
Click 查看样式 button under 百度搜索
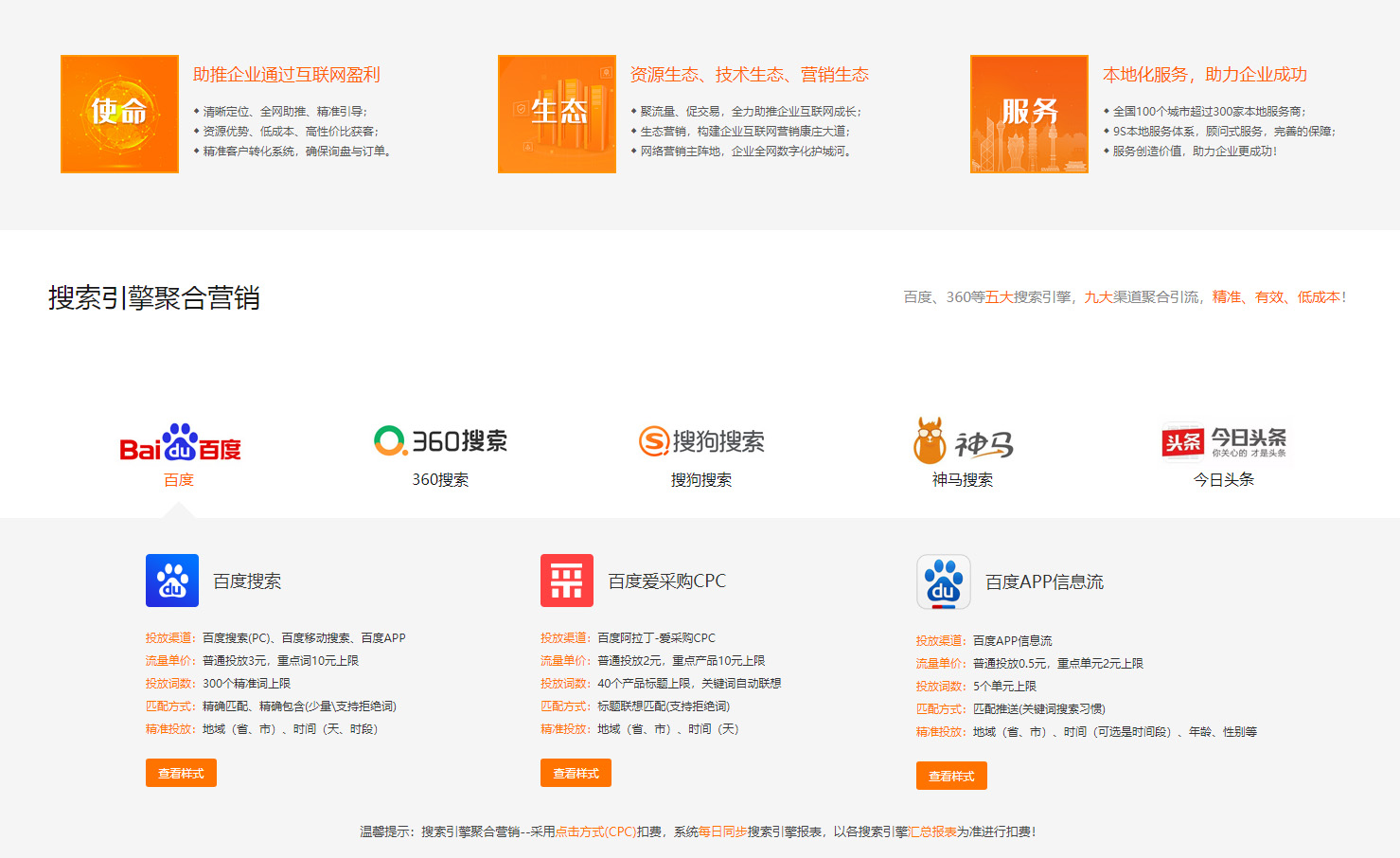click(181, 772)
